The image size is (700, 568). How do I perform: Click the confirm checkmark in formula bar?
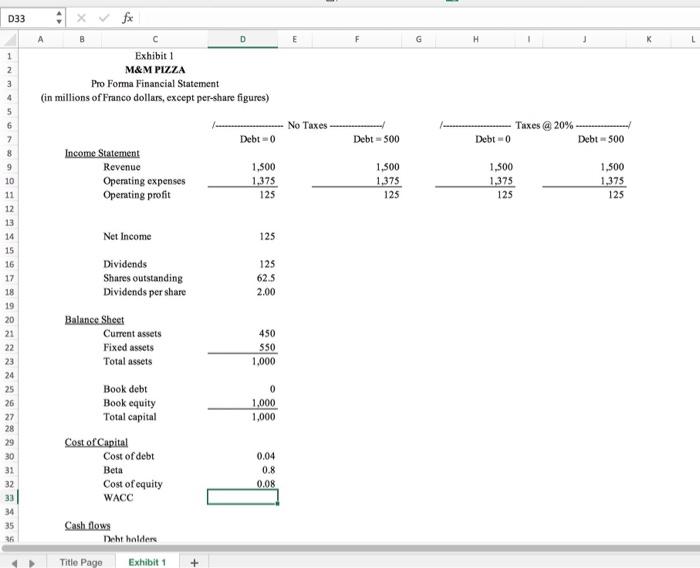(x=104, y=18)
